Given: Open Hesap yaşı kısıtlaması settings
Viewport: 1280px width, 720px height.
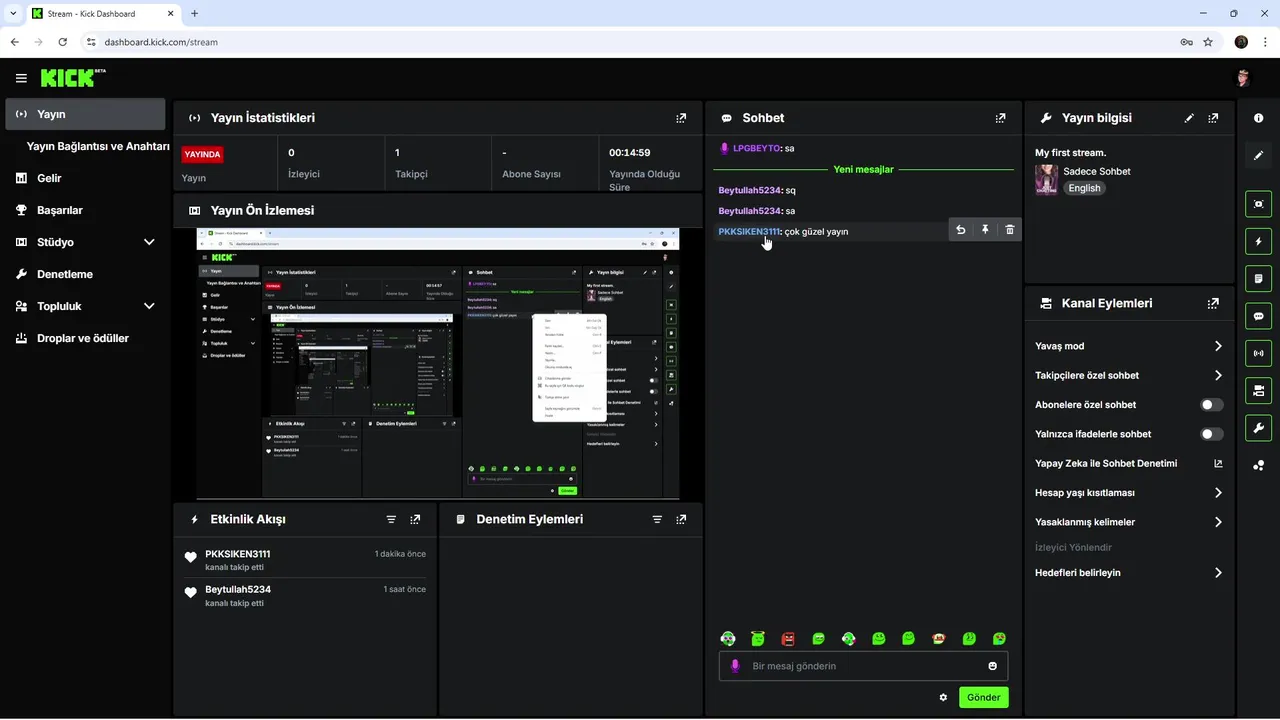Looking at the screenshot, I should 1129,493.
